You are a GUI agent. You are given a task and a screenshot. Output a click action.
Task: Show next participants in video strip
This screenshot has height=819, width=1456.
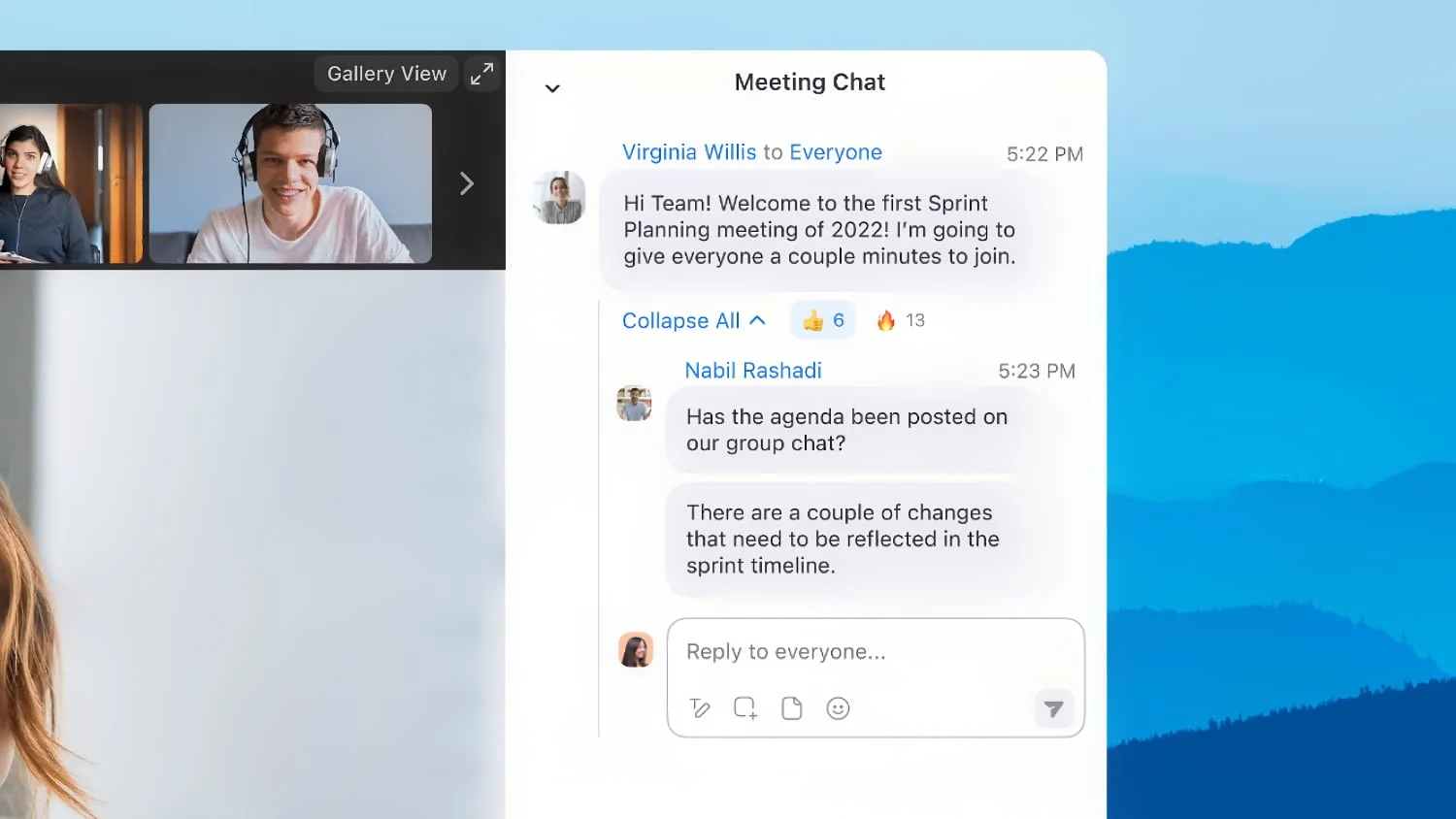point(467,183)
